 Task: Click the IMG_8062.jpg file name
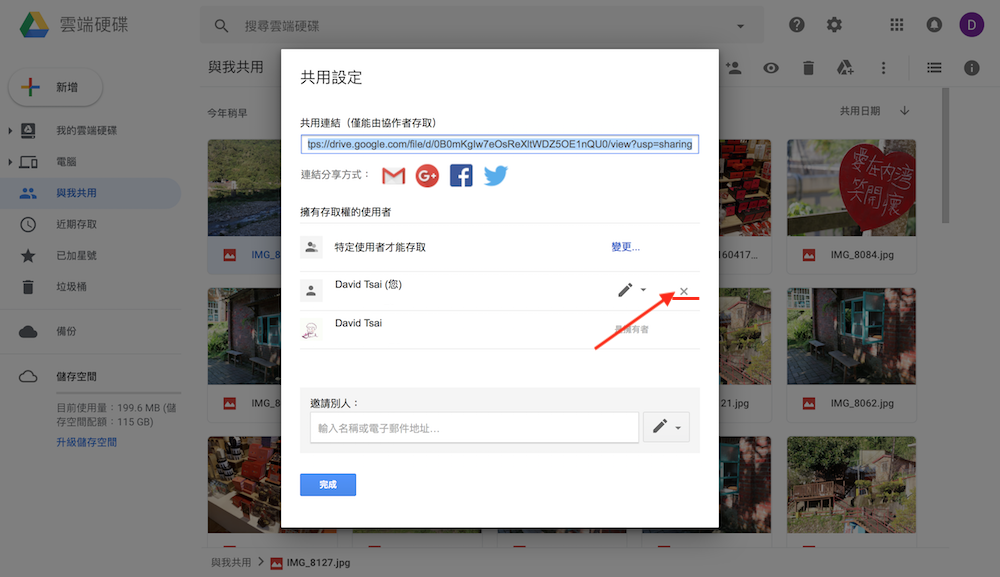click(x=862, y=403)
